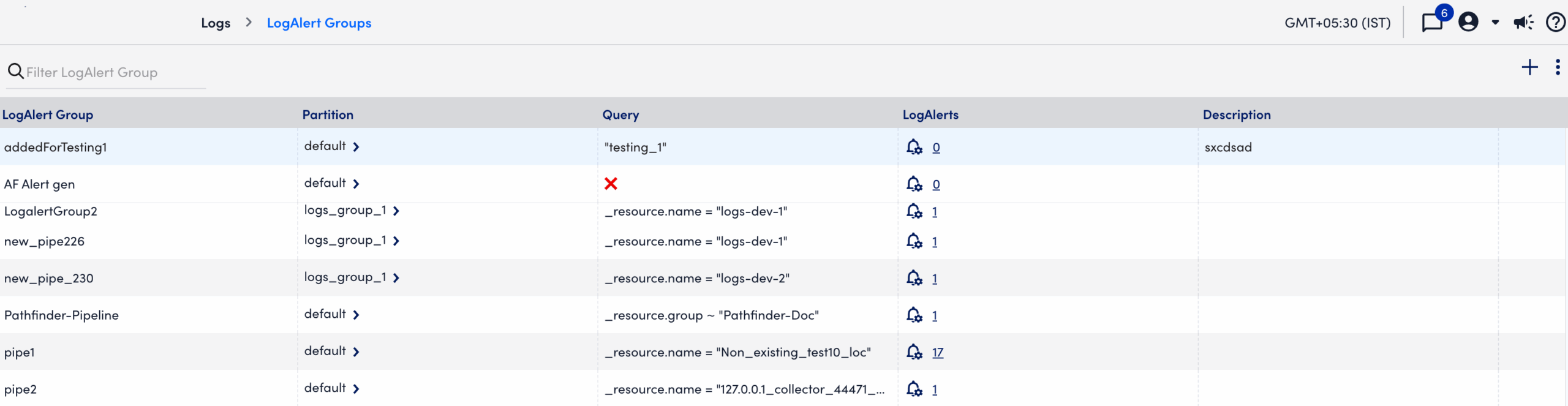Click the plus icon to add LogAlert Group

tap(1529, 67)
